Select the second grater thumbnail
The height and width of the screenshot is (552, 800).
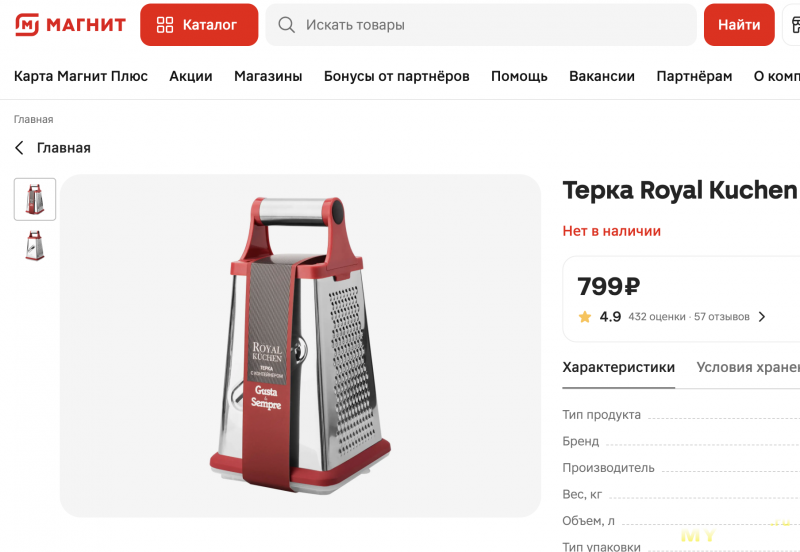point(35,245)
